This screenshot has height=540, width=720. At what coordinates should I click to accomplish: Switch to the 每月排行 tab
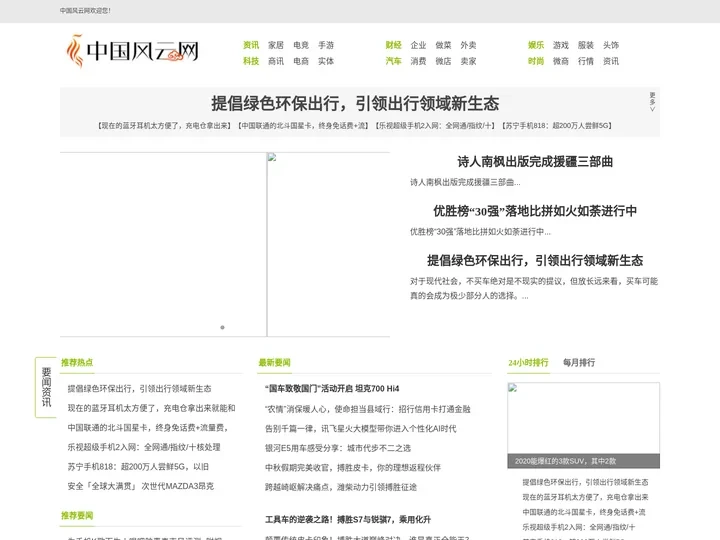click(579, 363)
